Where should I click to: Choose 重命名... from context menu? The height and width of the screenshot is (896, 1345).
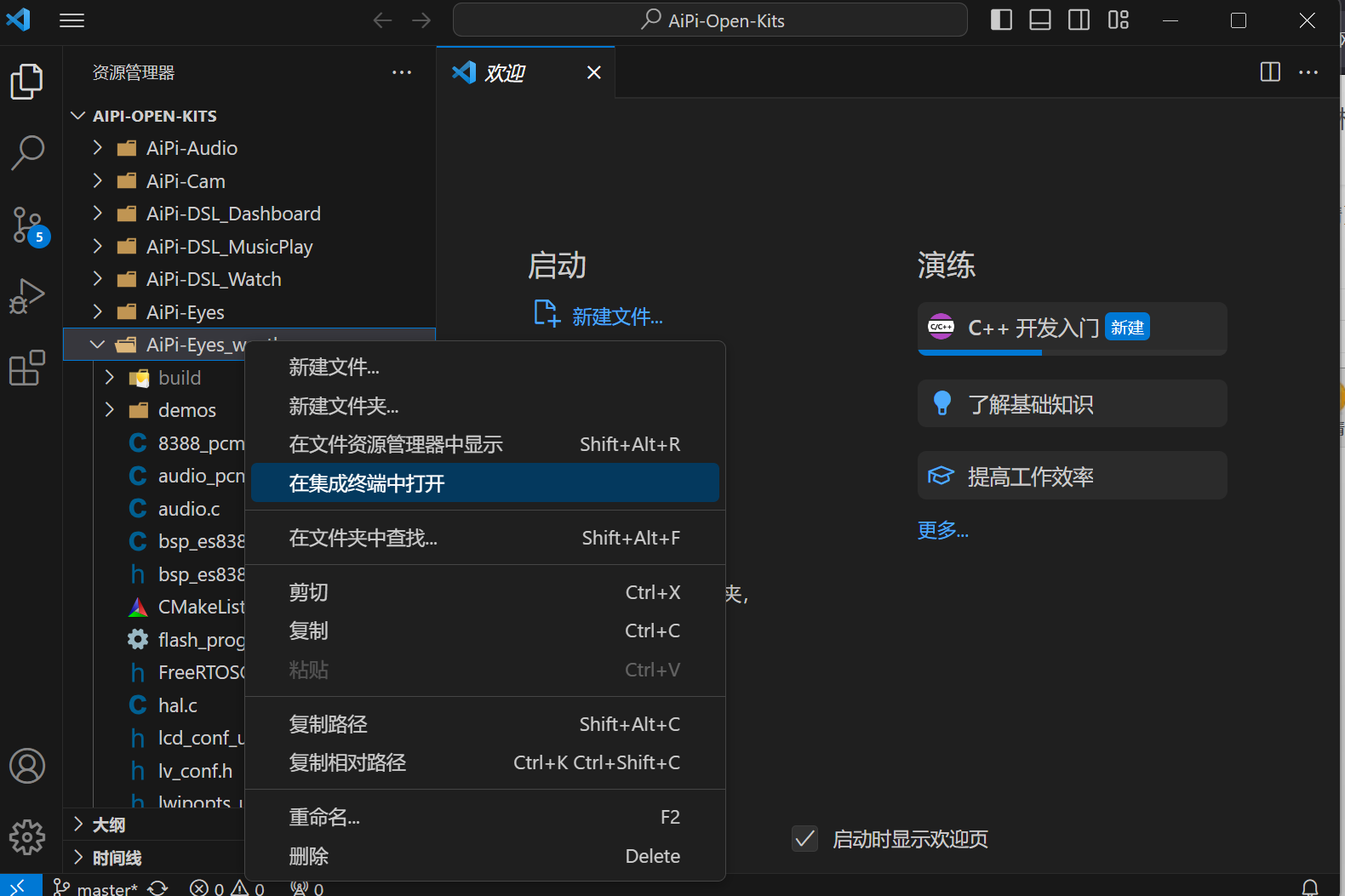(x=485, y=817)
